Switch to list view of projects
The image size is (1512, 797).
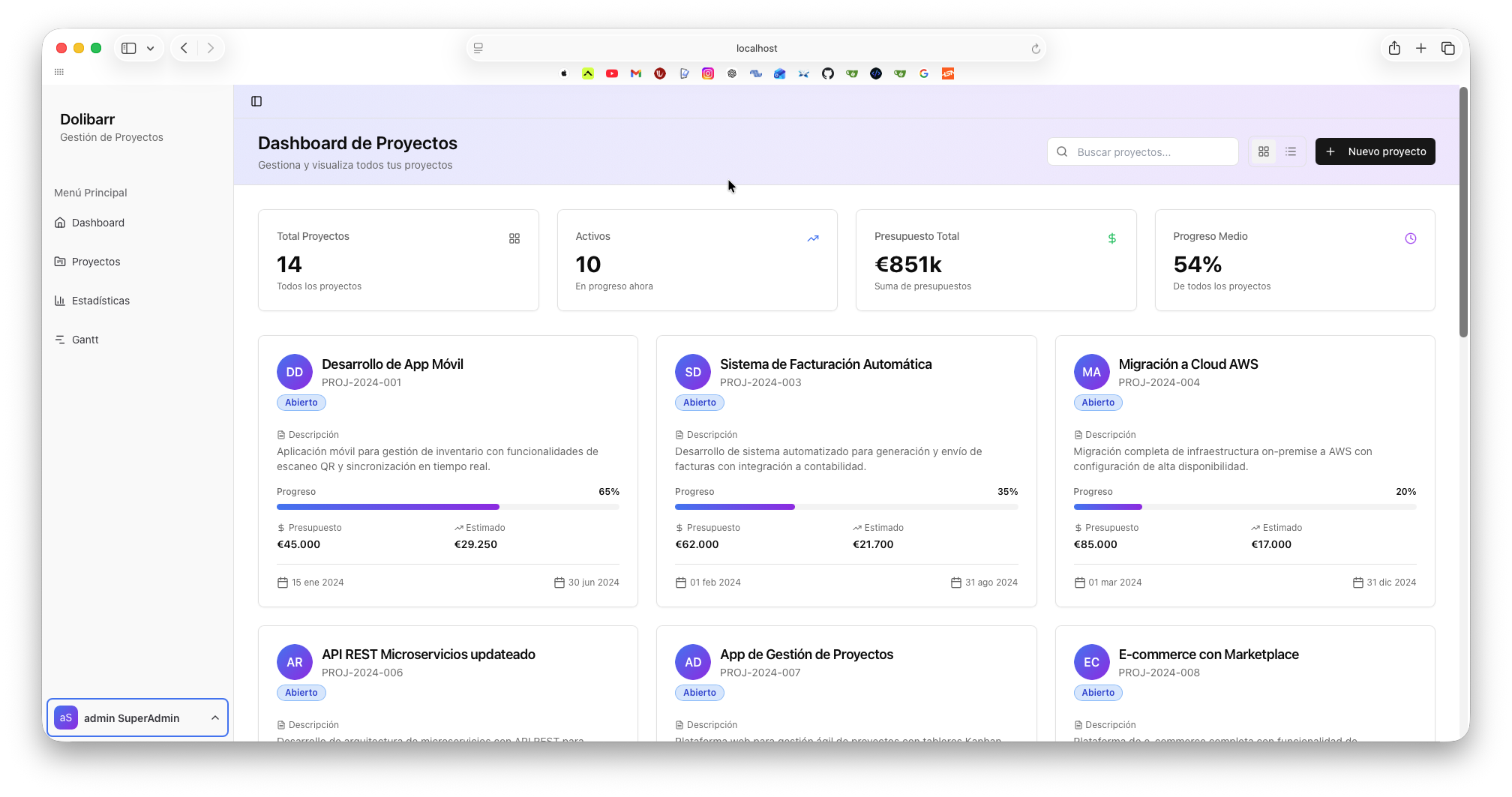pyautogui.click(x=1291, y=151)
